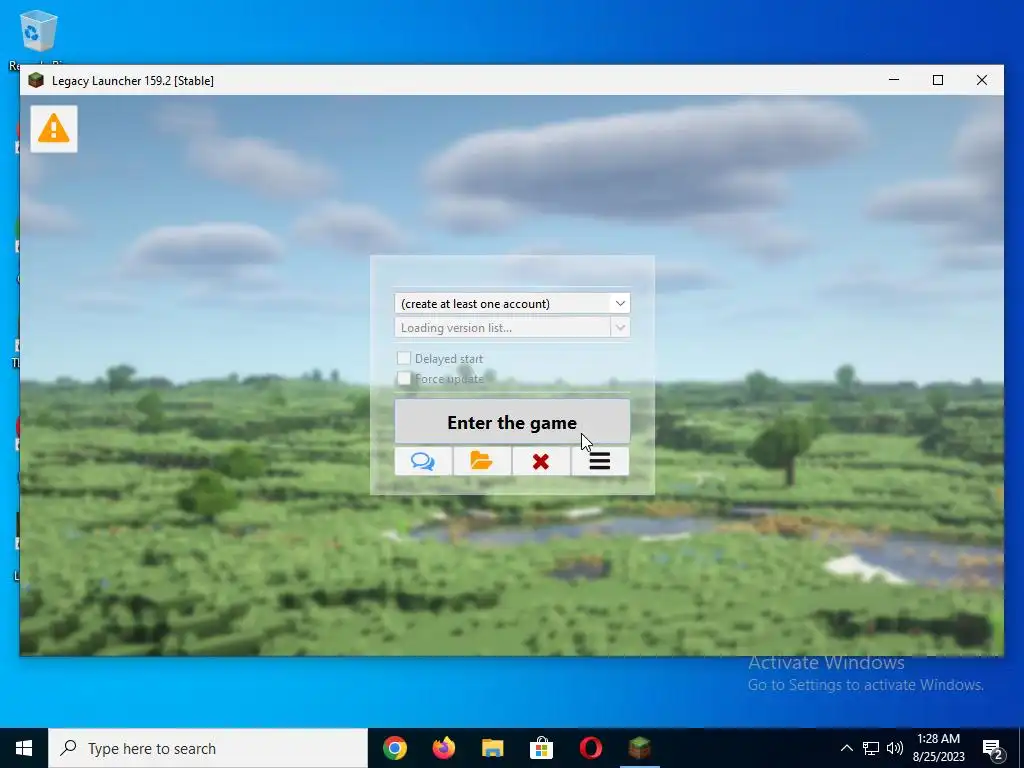1024x768 pixels.
Task: Open the notification center icon
Action: tap(993, 748)
